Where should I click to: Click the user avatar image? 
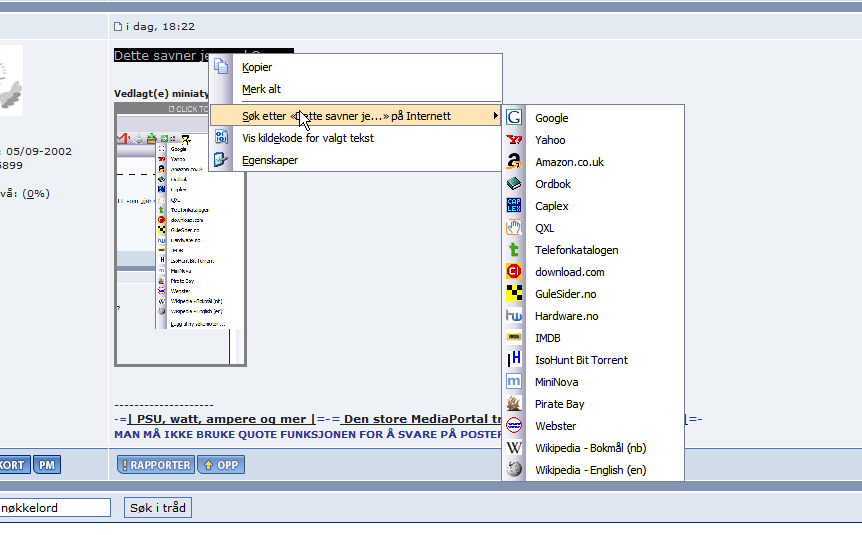11,80
